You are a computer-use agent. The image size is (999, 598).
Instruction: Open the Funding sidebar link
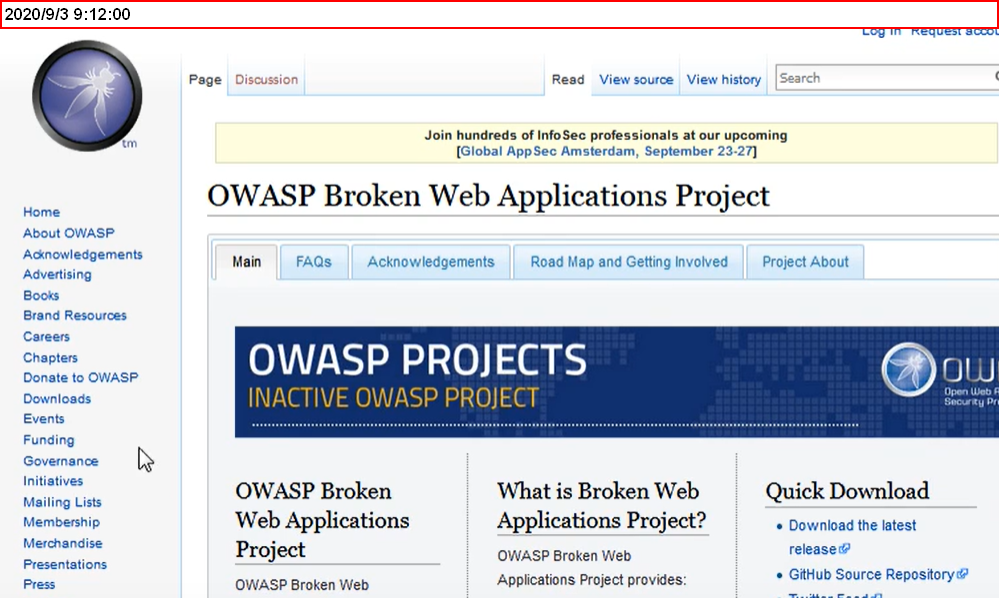48,440
